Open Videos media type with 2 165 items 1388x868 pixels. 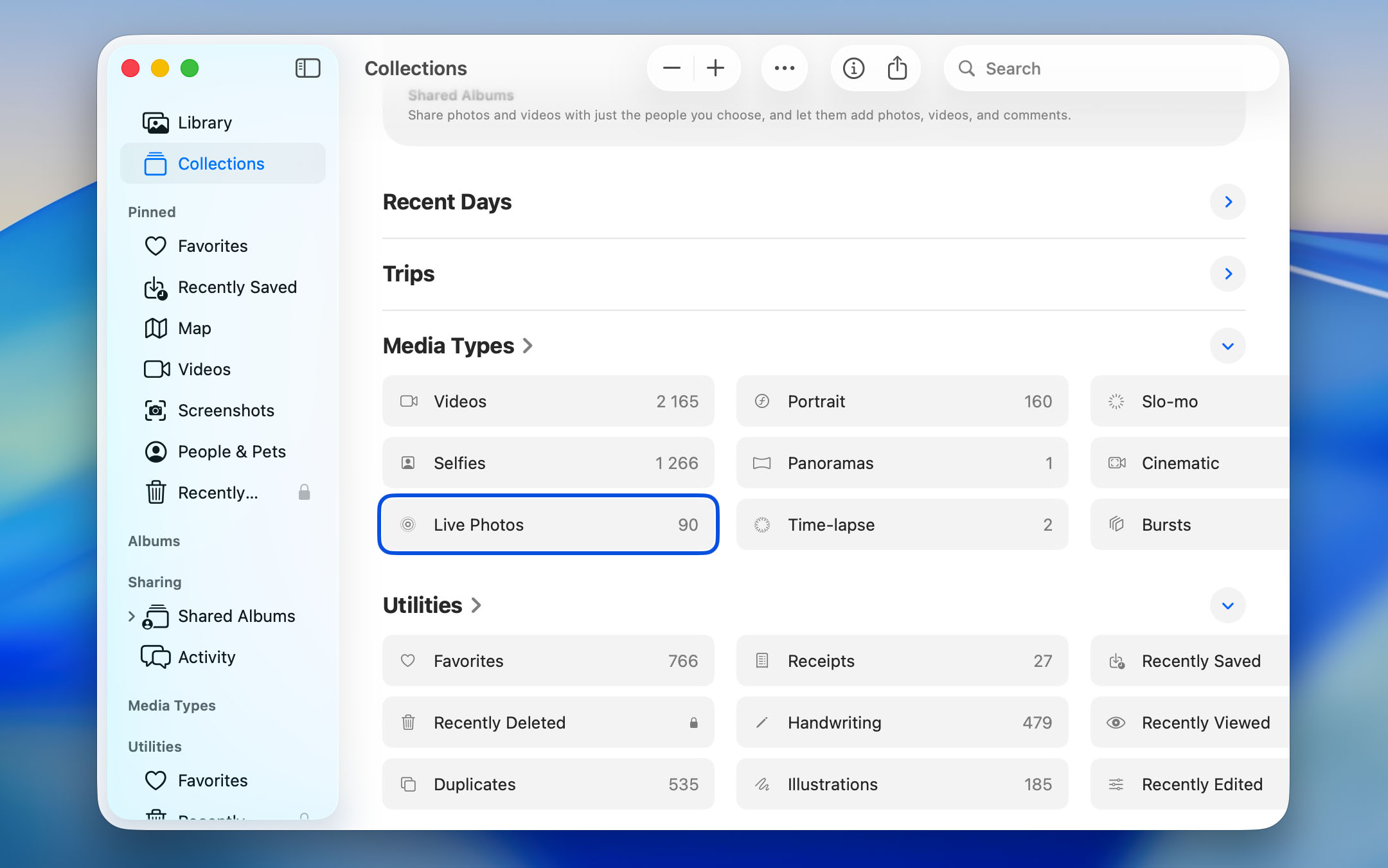click(548, 401)
